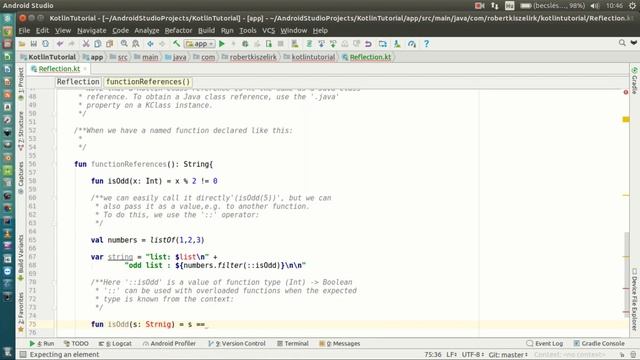Collapse the comment fold at line 52
This screenshot has height=360, width=640.
coord(54,131)
